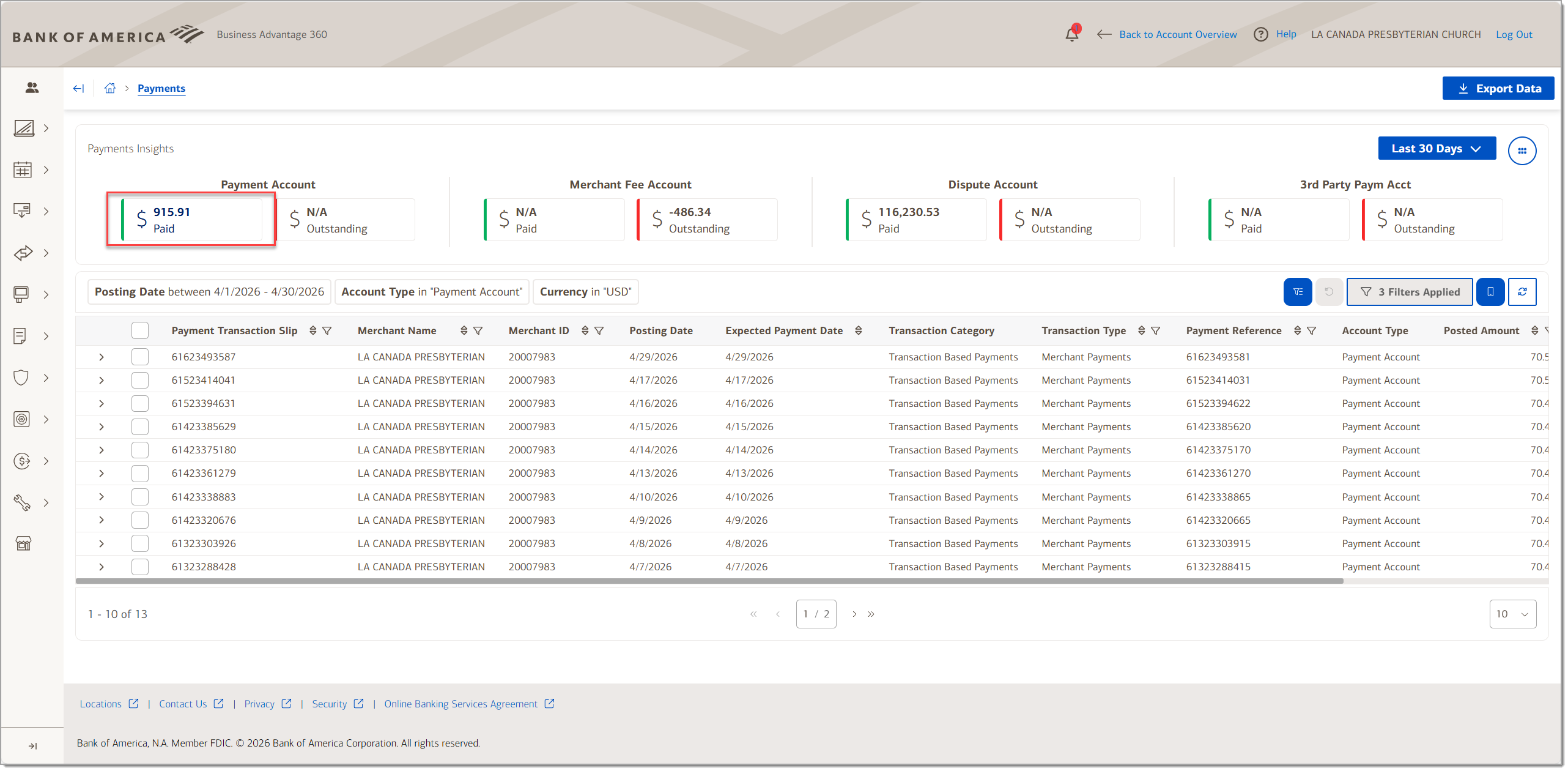The image size is (1568, 771).
Task: Check the row for slip 61623493587
Action: click(140, 357)
